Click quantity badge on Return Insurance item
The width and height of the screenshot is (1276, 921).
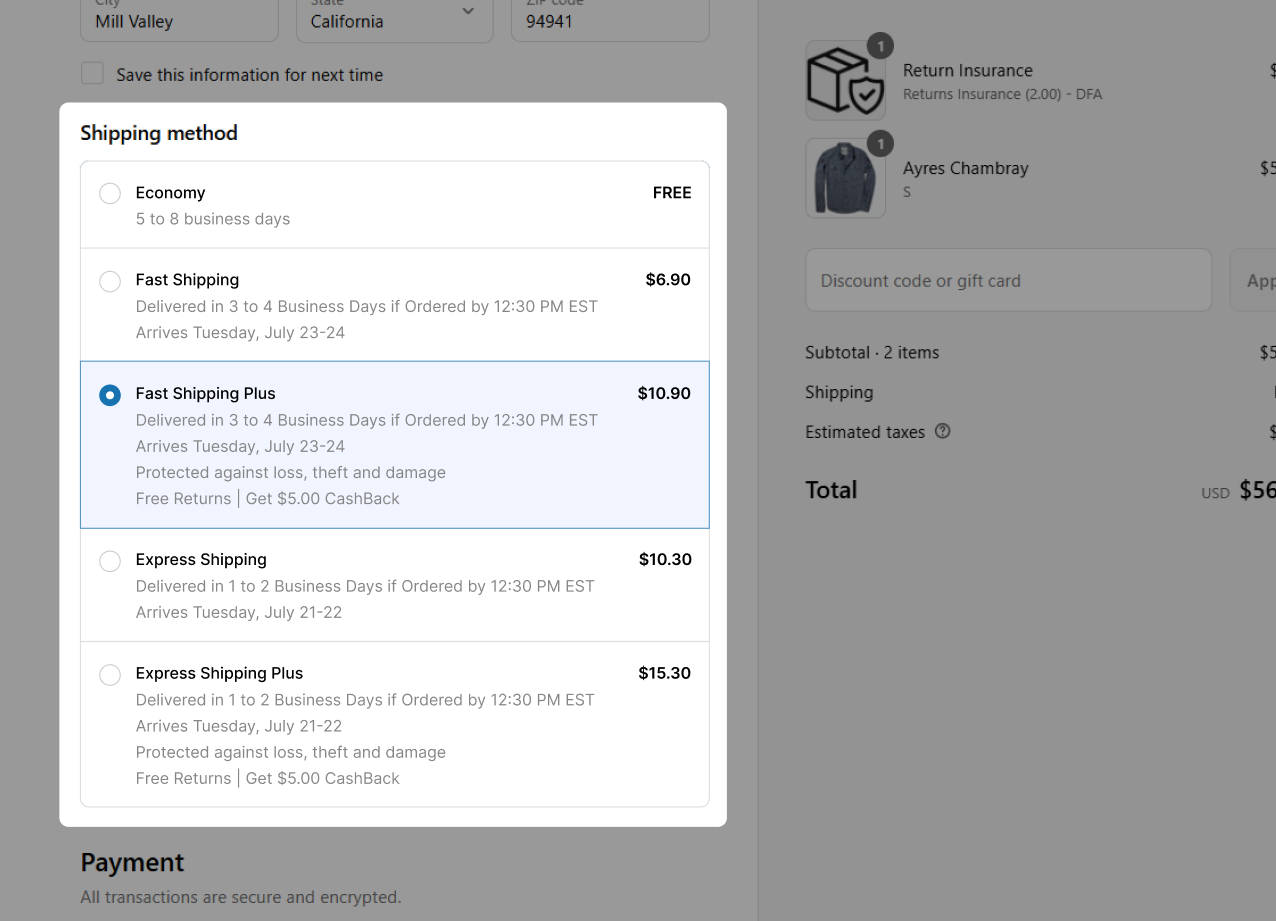[x=880, y=46]
